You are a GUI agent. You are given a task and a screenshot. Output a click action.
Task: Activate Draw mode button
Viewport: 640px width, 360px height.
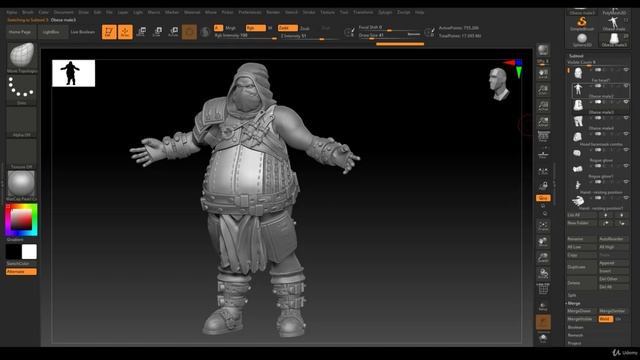click(125, 32)
